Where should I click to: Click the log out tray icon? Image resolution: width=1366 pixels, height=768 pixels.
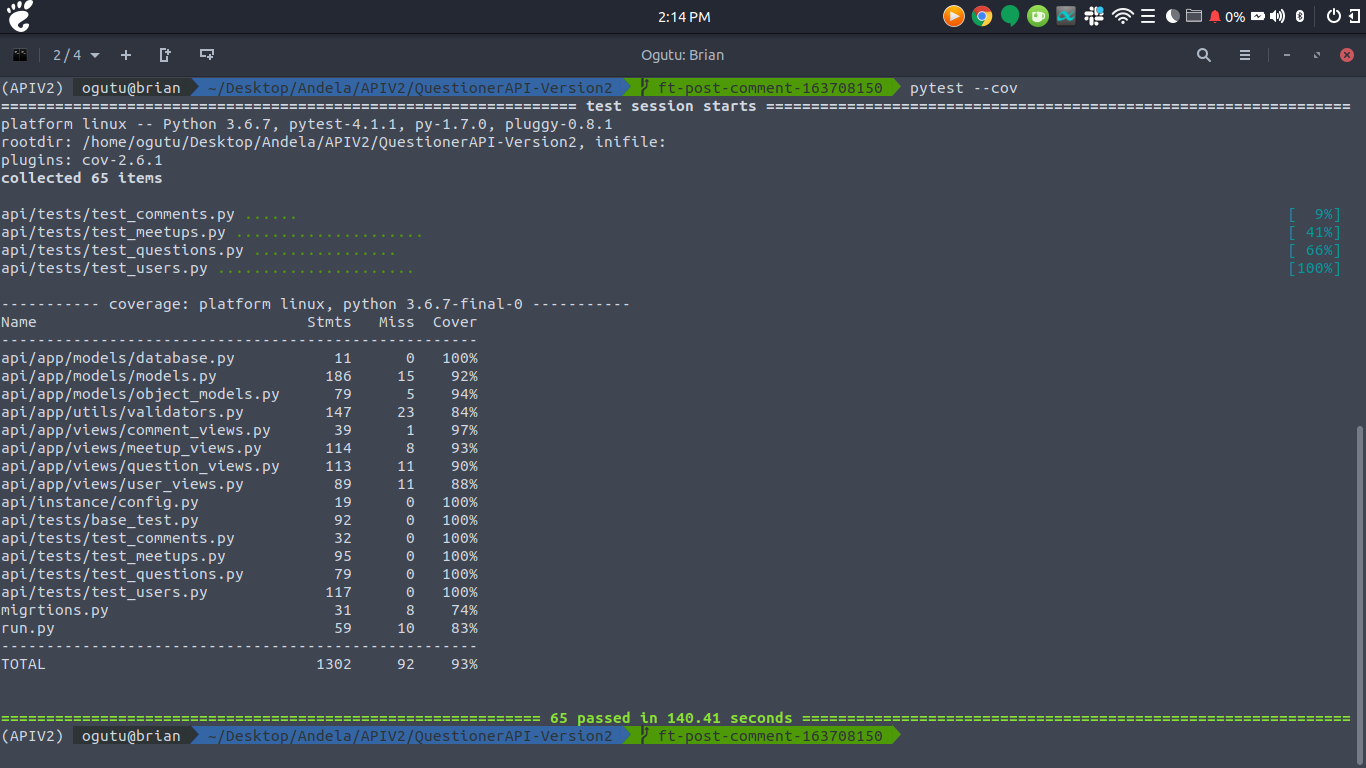[1353, 16]
